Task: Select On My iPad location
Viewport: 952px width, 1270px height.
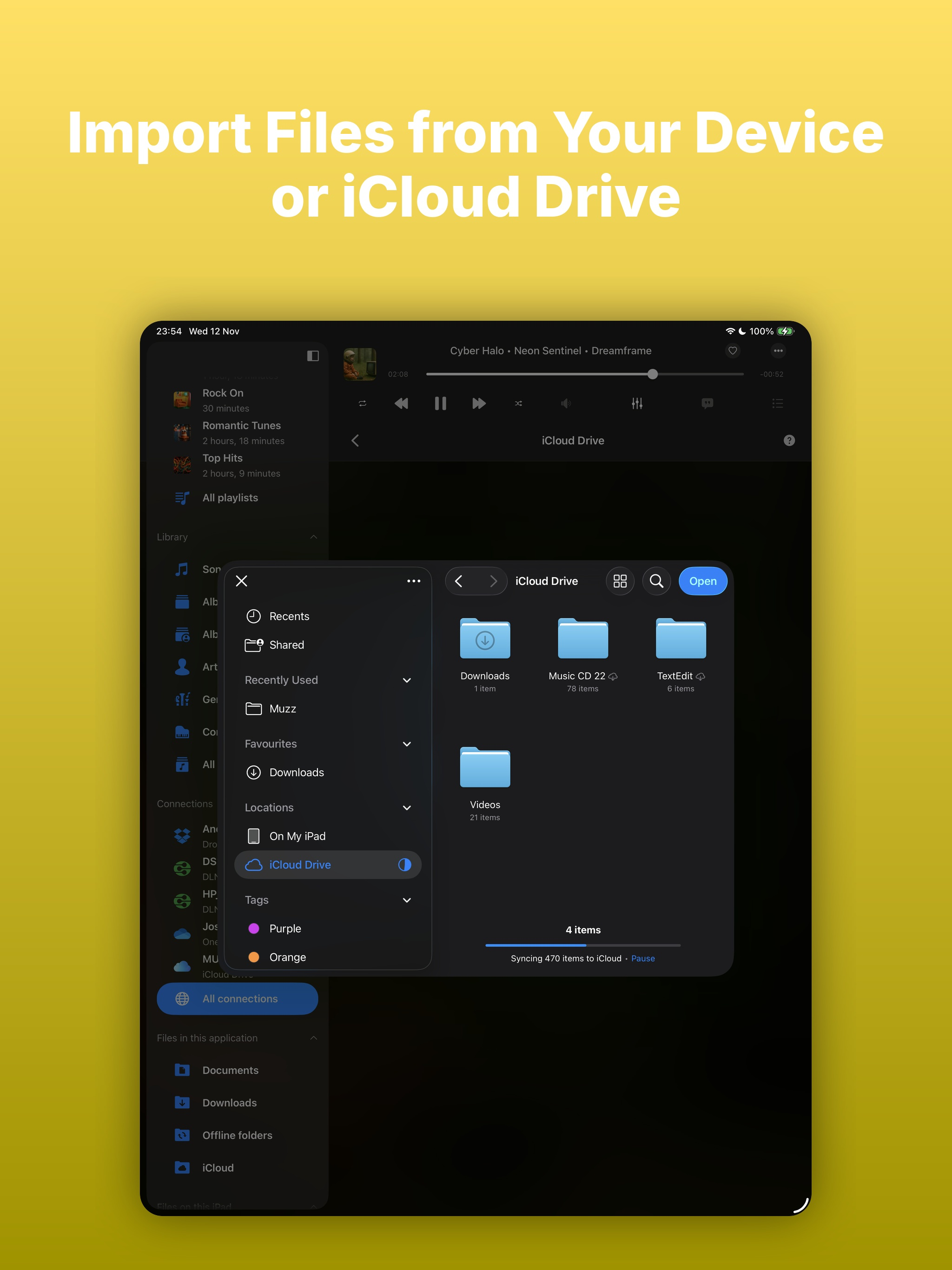Action: click(x=297, y=836)
